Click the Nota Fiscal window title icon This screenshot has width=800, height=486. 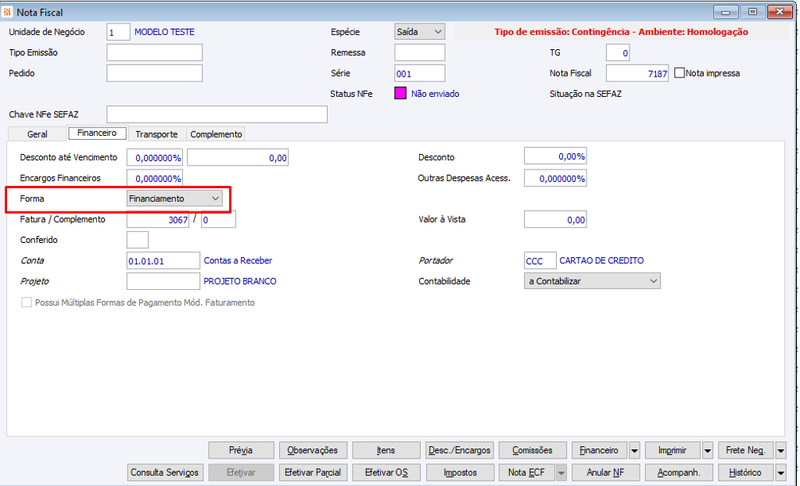[7, 11]
